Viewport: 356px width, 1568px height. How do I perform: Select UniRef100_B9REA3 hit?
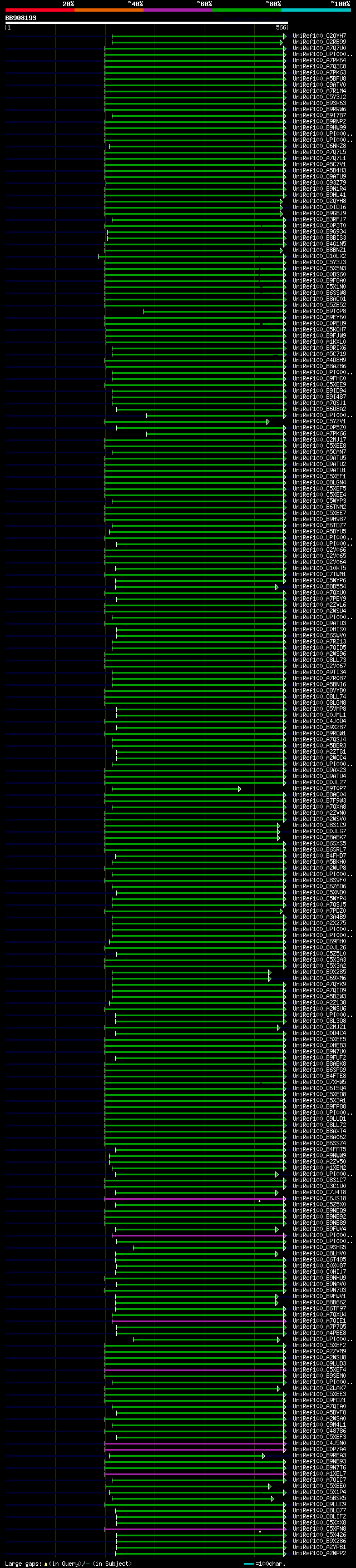(319, 1456)
